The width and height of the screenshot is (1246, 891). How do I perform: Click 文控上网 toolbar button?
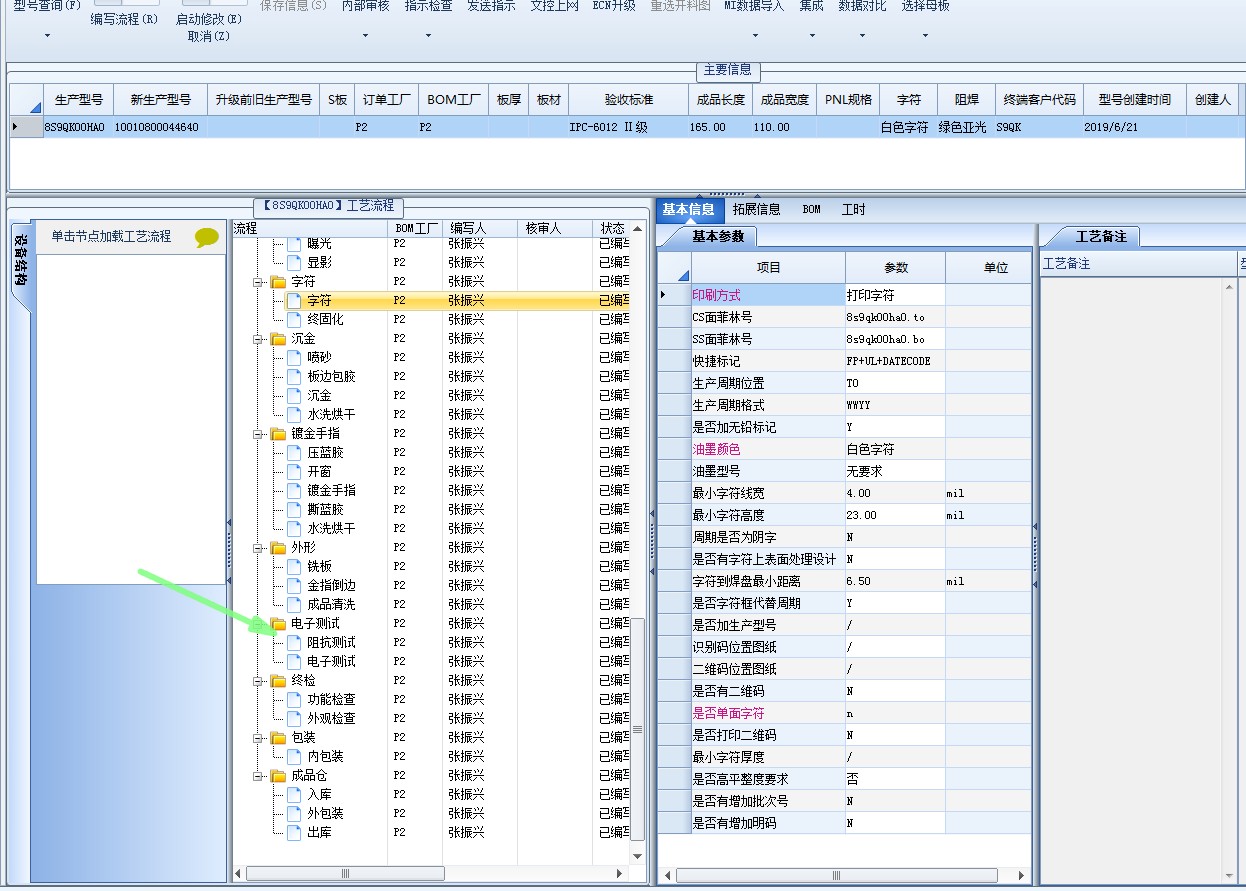[554, 6]
